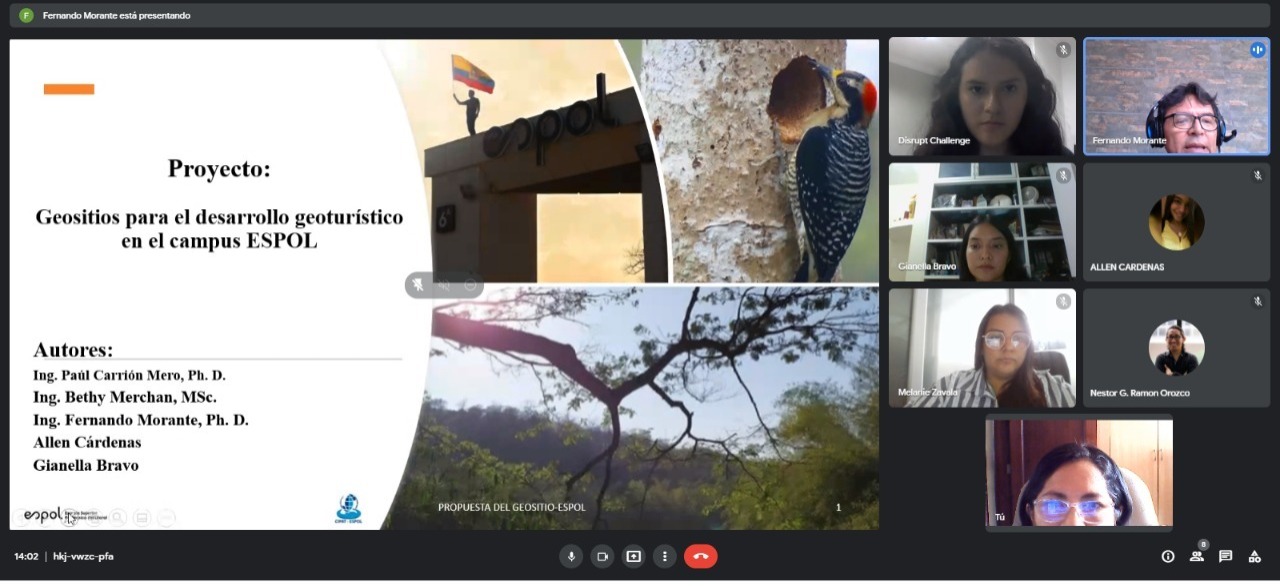1280x586 pixels.
Task: Unpin the presentation using pin icon
Action: 418,285
